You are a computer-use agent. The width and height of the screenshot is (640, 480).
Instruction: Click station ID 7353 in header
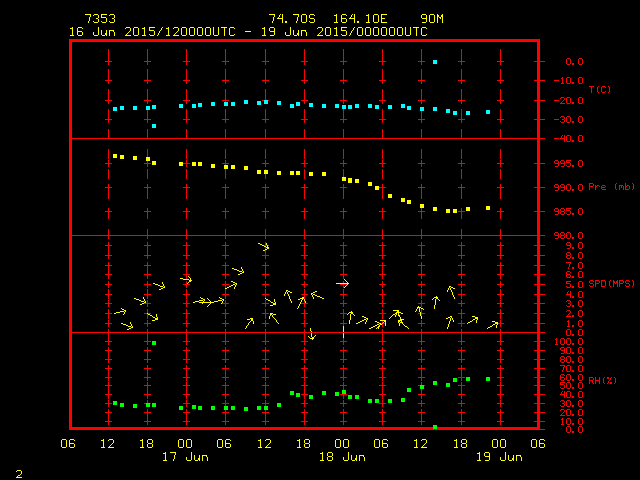point(99,19)
